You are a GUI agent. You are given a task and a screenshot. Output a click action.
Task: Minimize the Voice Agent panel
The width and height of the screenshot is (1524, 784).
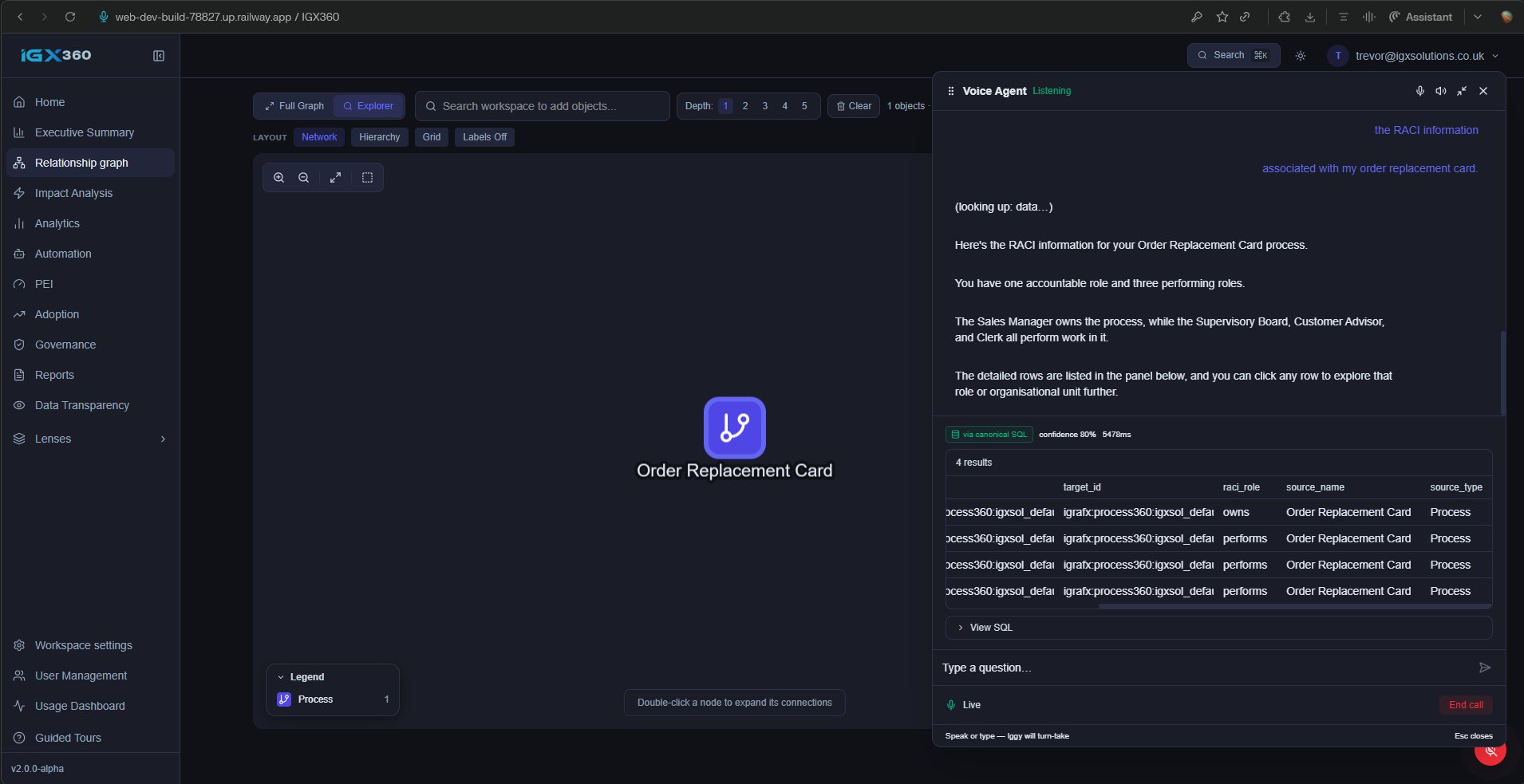[1462, 91]
